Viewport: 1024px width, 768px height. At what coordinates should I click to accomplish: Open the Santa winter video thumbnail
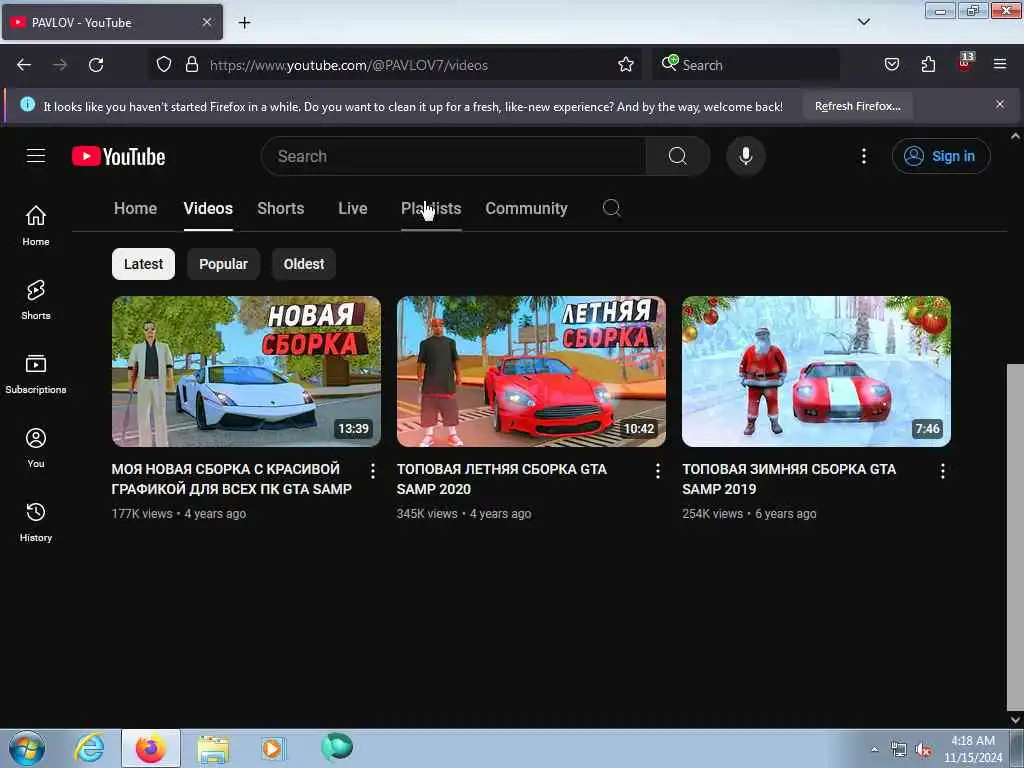point(816,372)
